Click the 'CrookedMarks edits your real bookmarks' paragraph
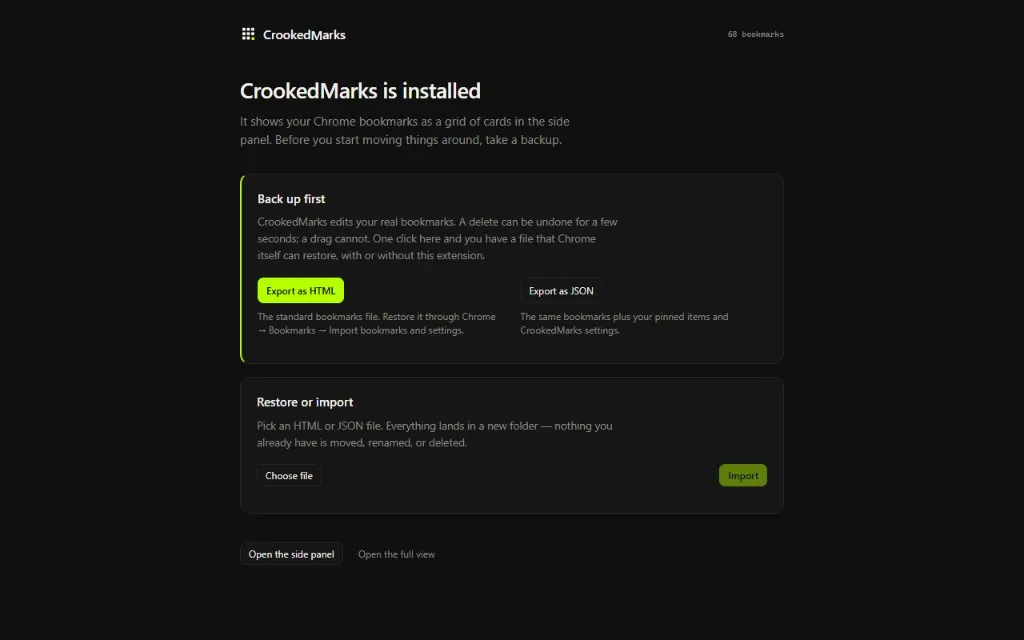Image resolution: width=1024 pixels, height=640 pixels. pos(437,238)
